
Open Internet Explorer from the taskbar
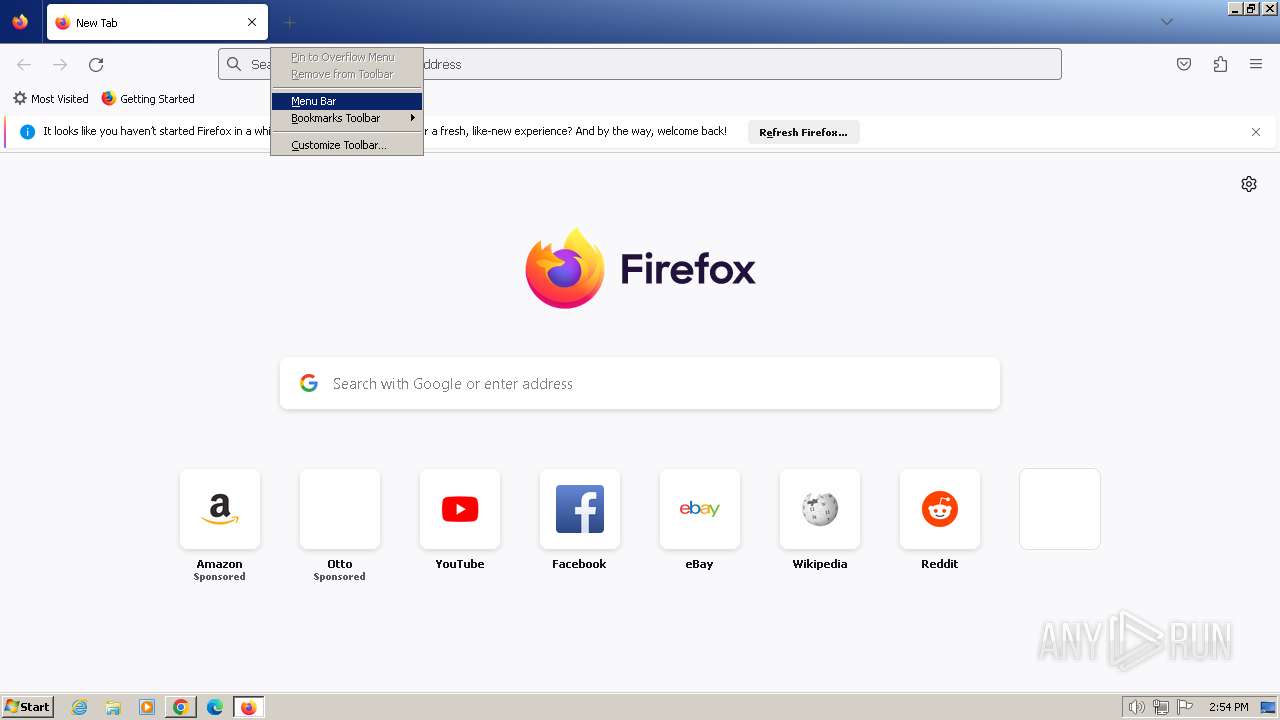tap(80, 707)
